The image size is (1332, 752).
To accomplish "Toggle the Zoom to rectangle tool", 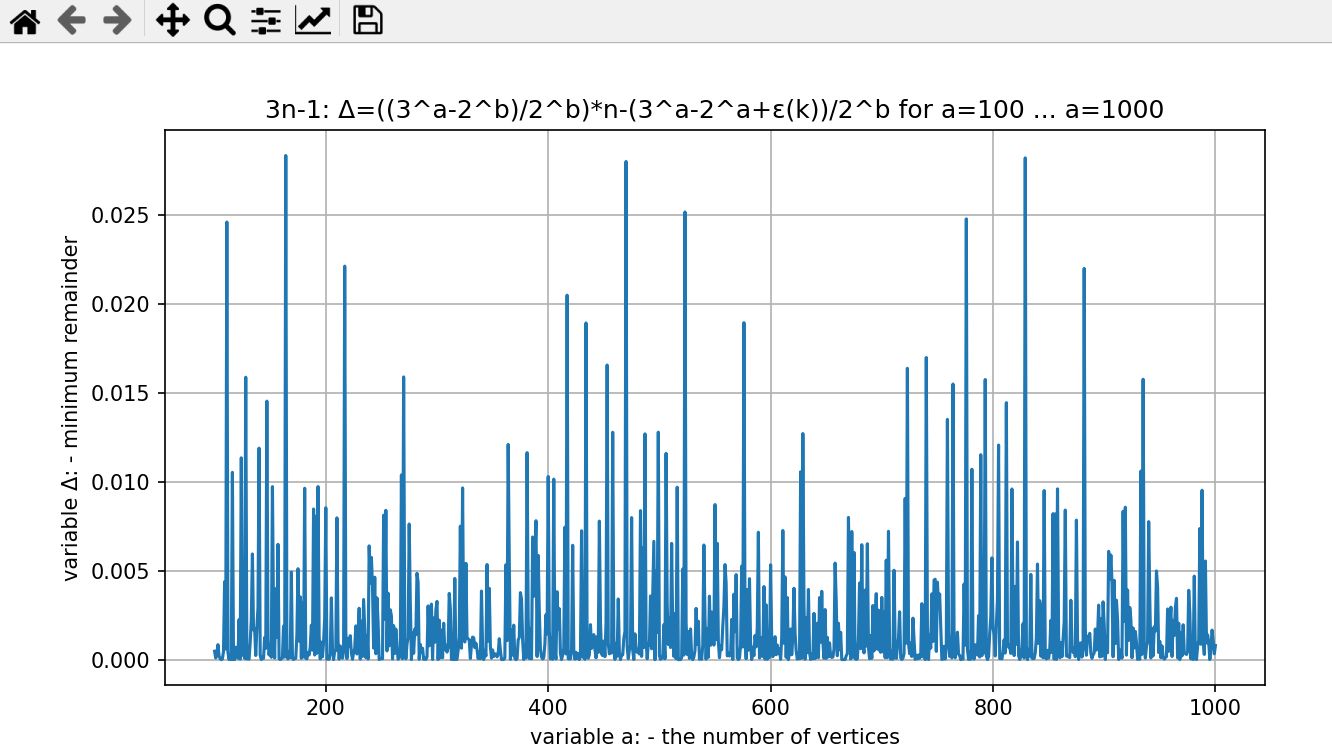I will (x=219, y=21).
